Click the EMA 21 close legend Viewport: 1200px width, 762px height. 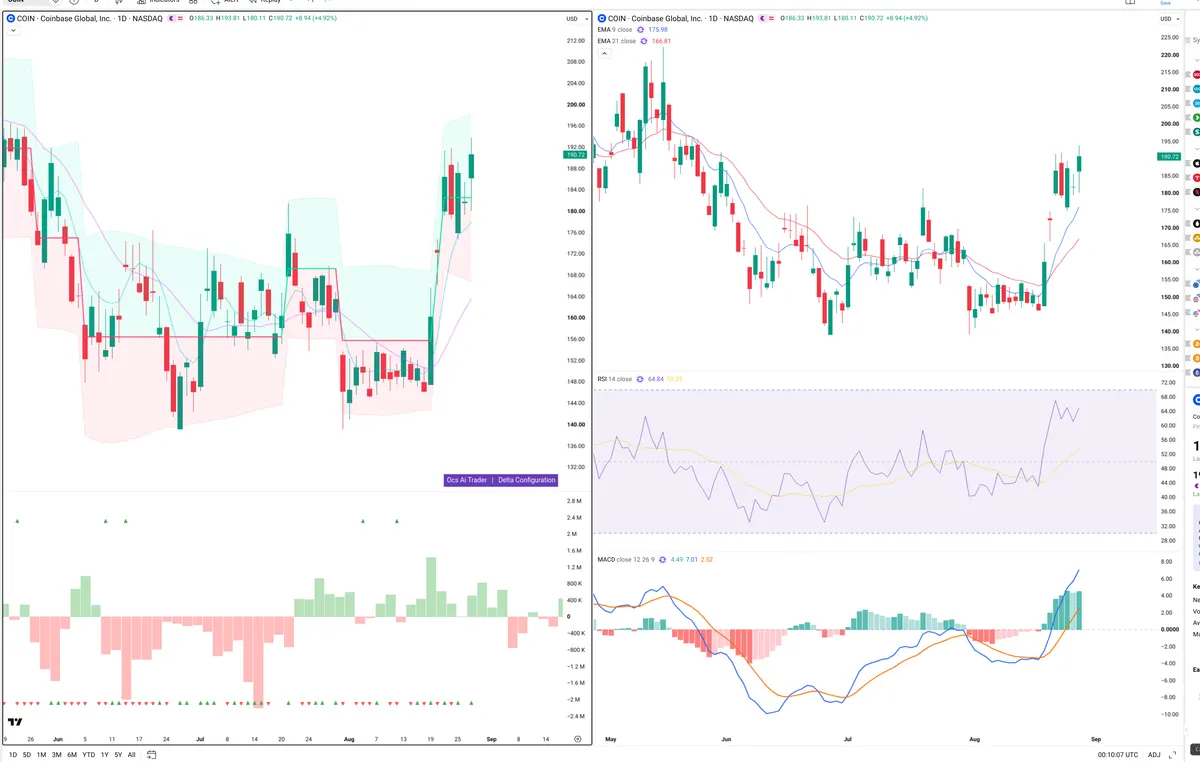point(617,41)
